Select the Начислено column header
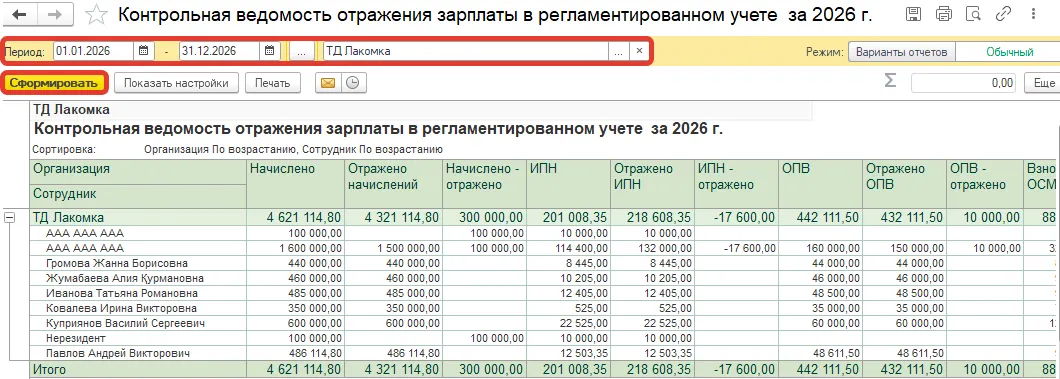 tap(295, 184)
